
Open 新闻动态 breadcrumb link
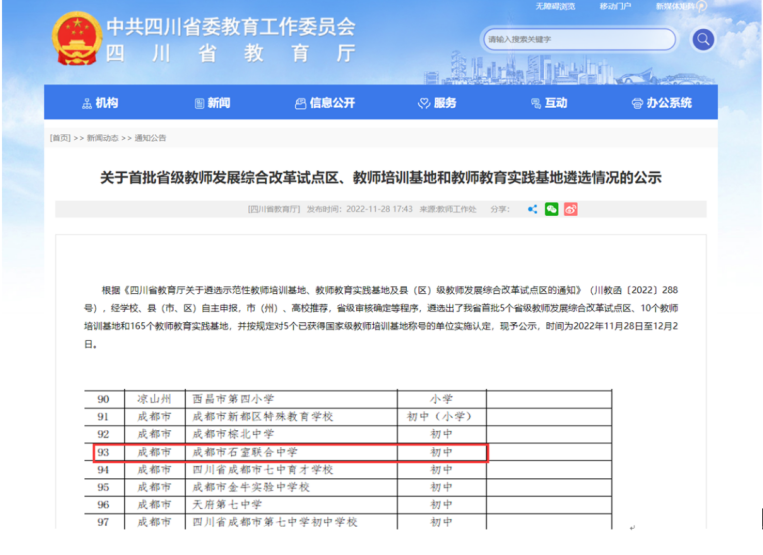103,138
